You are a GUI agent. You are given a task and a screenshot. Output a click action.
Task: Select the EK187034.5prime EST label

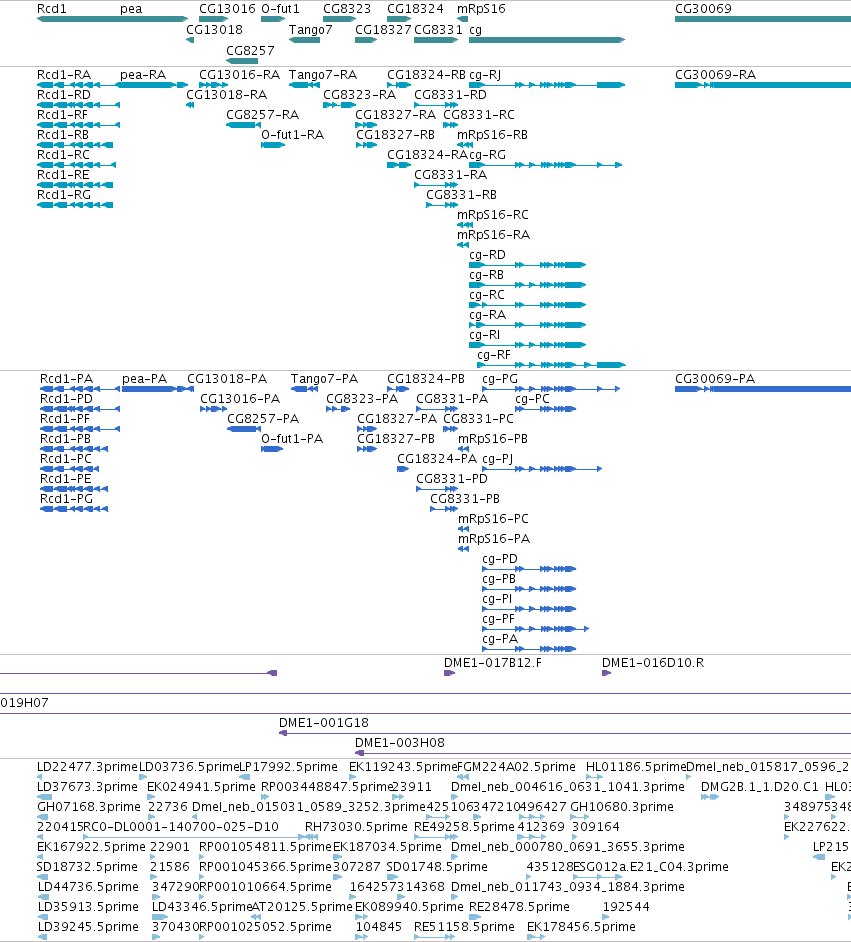click(387, 846)
